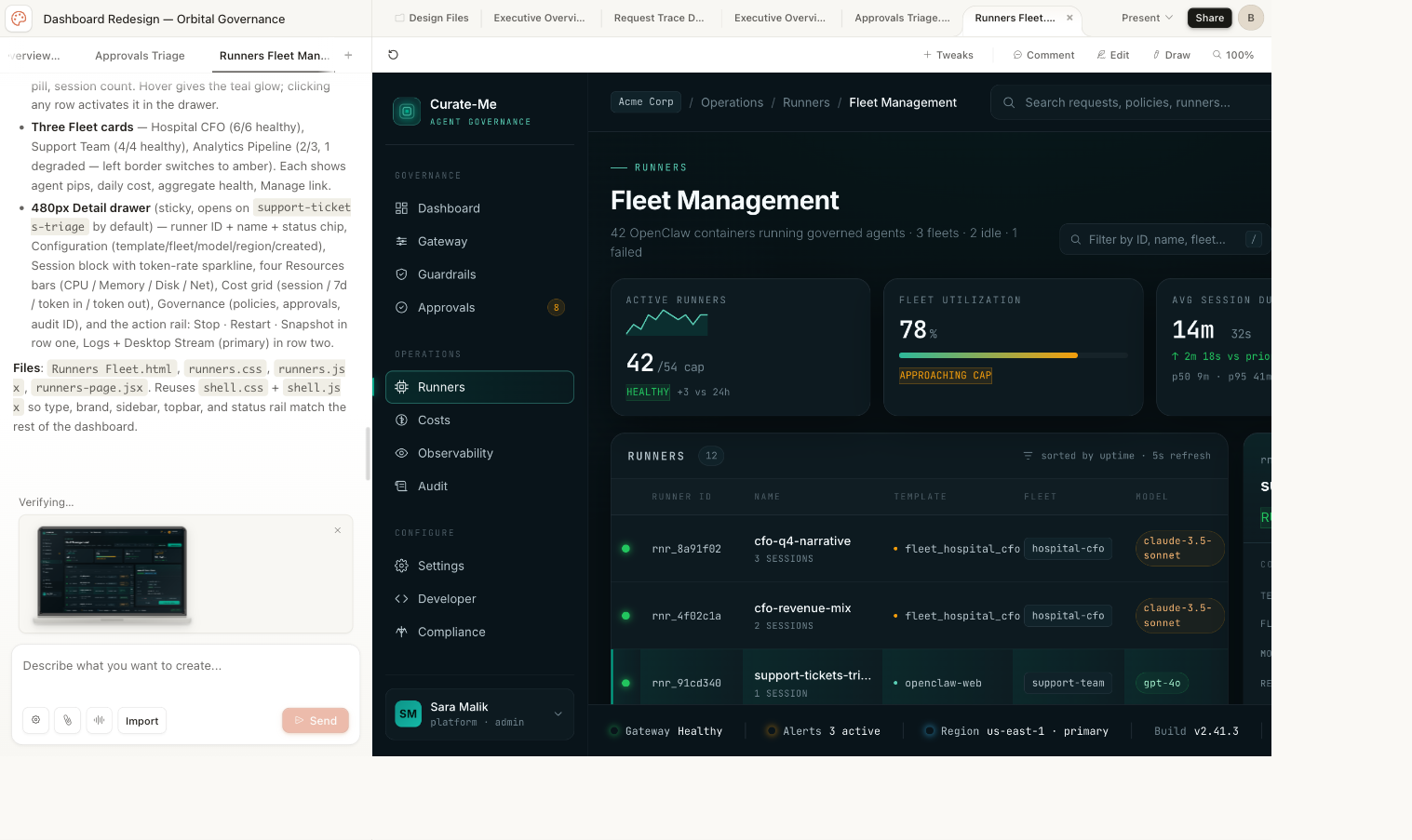Expand the Sara Malik user menu
This screenshot has width=1412, height=840.
pyautogui.click(x=558, y=714)
